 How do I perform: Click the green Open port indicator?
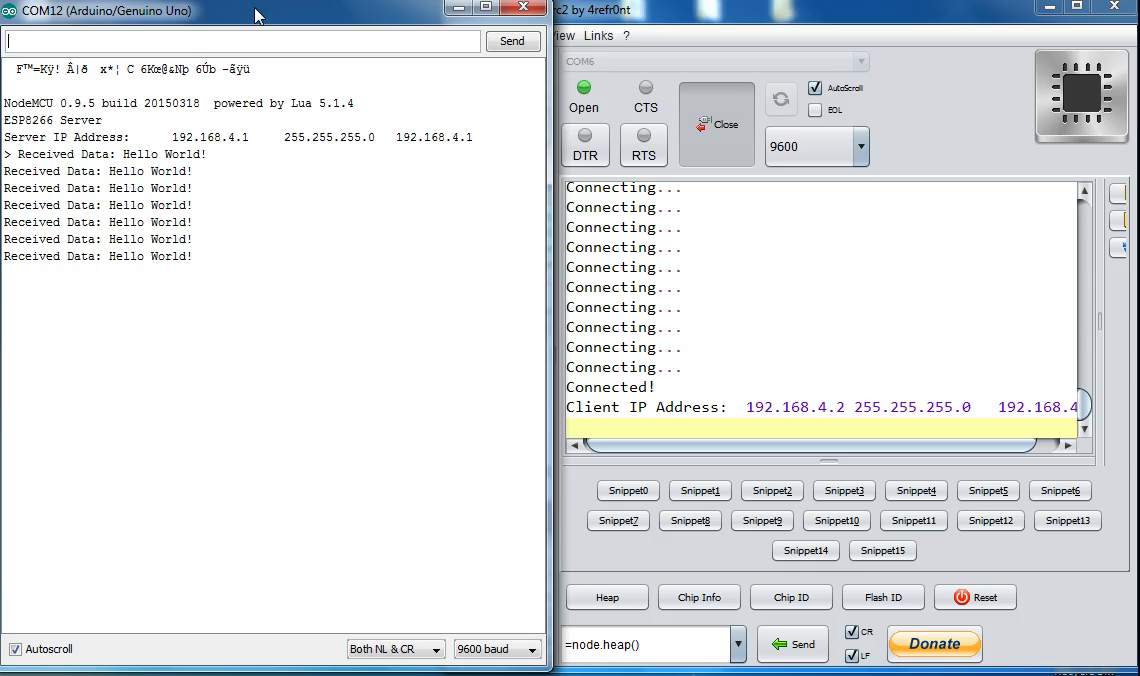pyautogui.click(x=584, y=87)
